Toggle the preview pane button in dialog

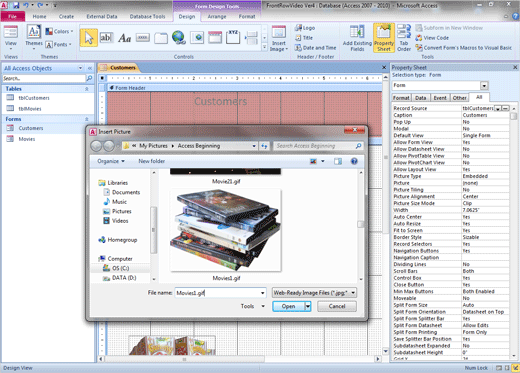pyautogui.click(x=338, y=161)
